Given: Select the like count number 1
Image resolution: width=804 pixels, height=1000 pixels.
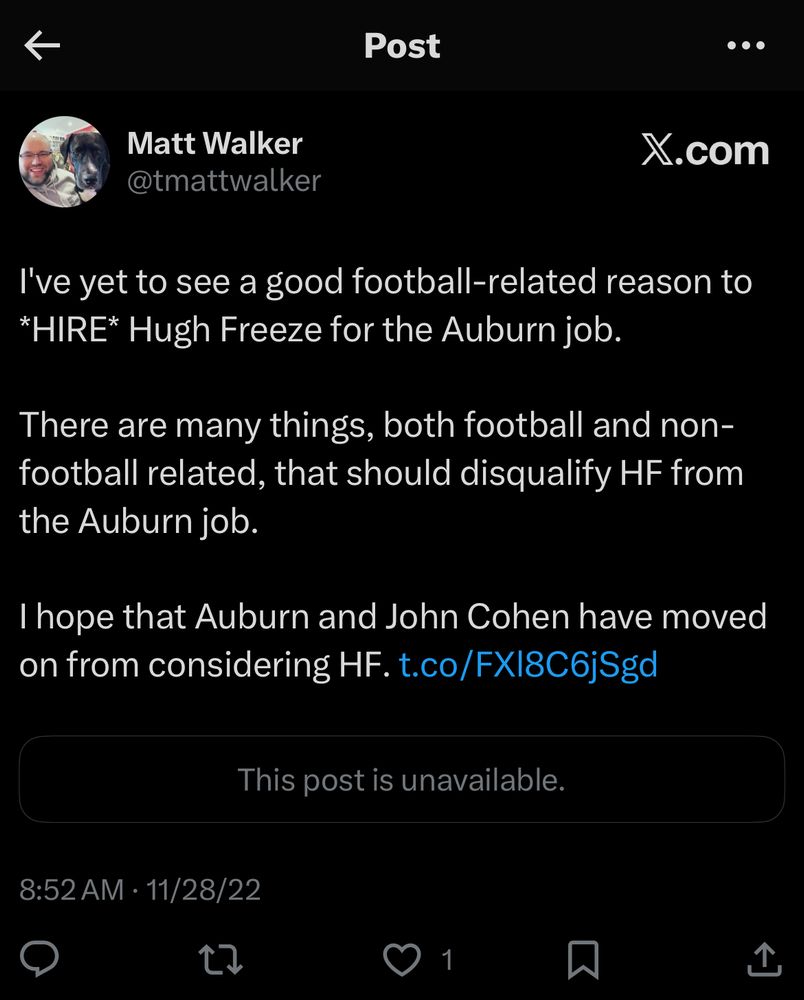Looking at the screenshot, I should (448, 960).
